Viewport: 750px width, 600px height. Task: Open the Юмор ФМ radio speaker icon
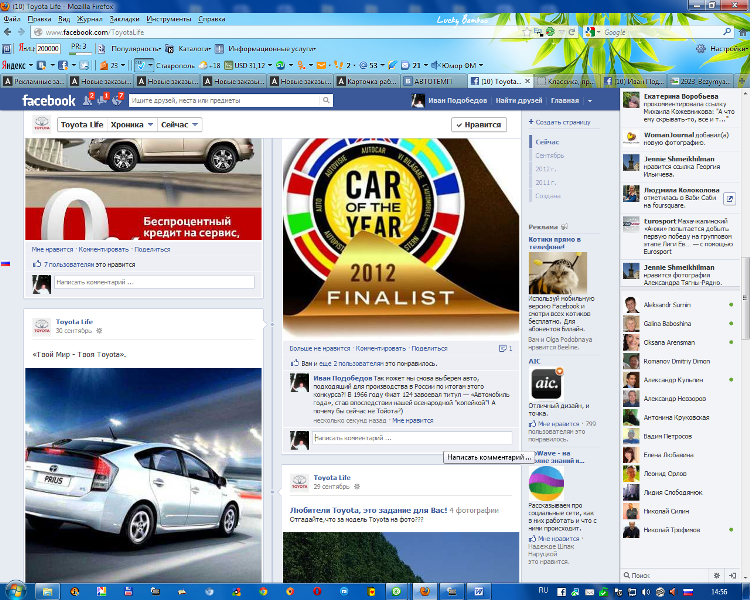[435, 65]
